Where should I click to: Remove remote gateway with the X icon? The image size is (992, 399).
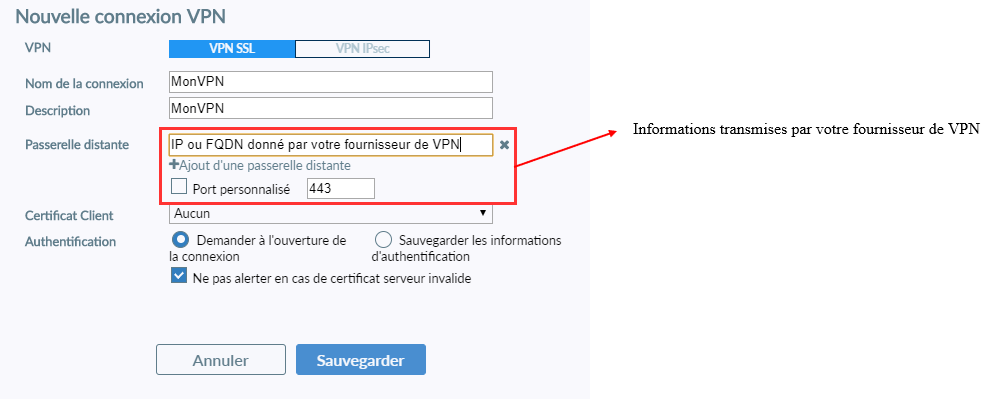click(504, 145)
